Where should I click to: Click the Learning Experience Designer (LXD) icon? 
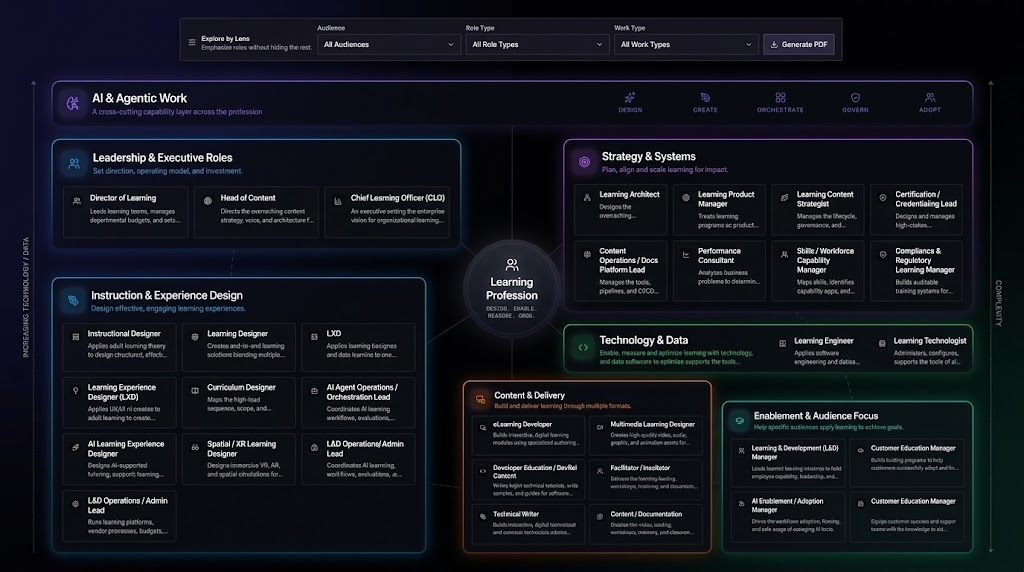[x=76, y=390]
